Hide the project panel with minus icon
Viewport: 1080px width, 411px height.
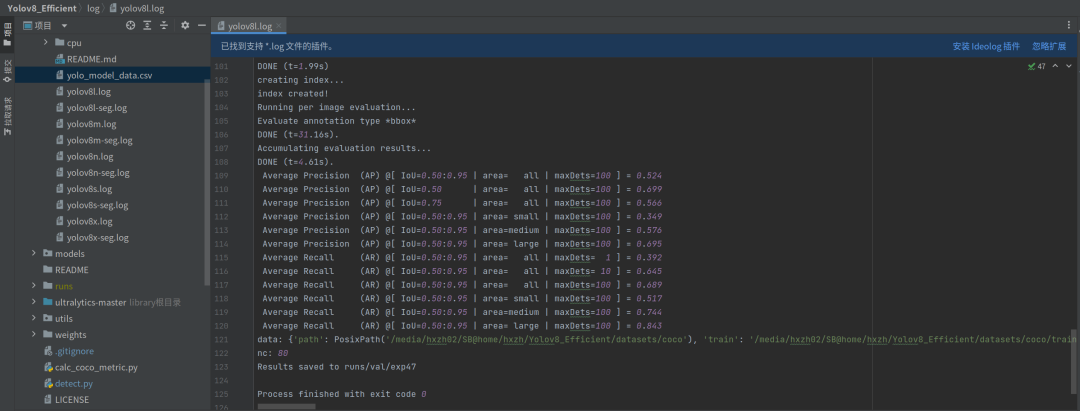pos(202,25)
